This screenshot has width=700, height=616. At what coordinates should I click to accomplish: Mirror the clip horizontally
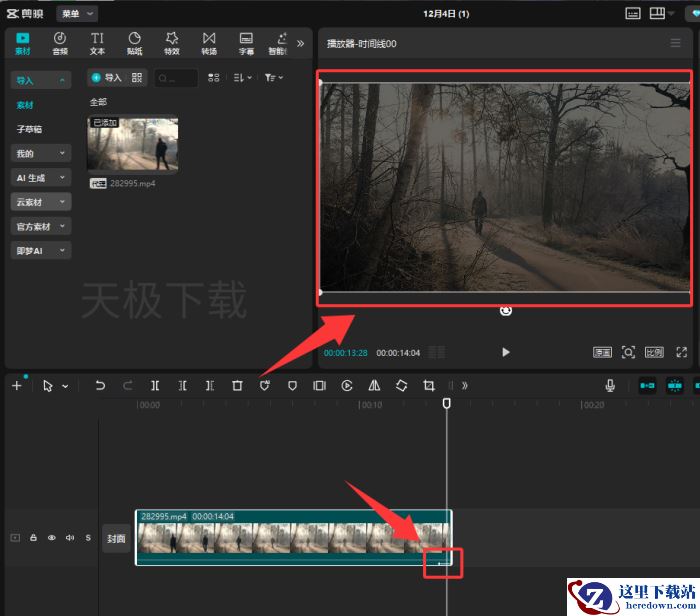pyautogui.click(x=375, y=385)
